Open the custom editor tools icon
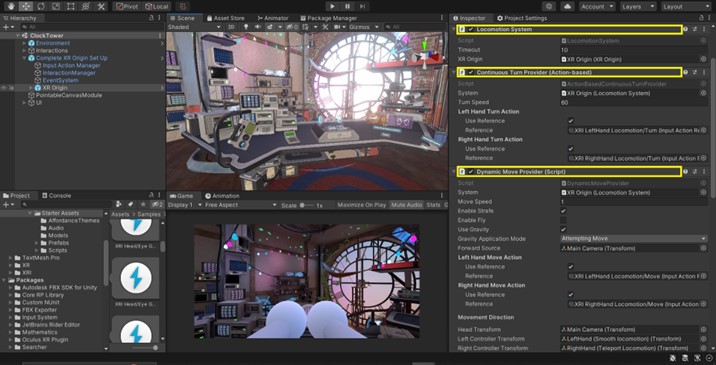 pyautogui.click(x=100, y=6)
